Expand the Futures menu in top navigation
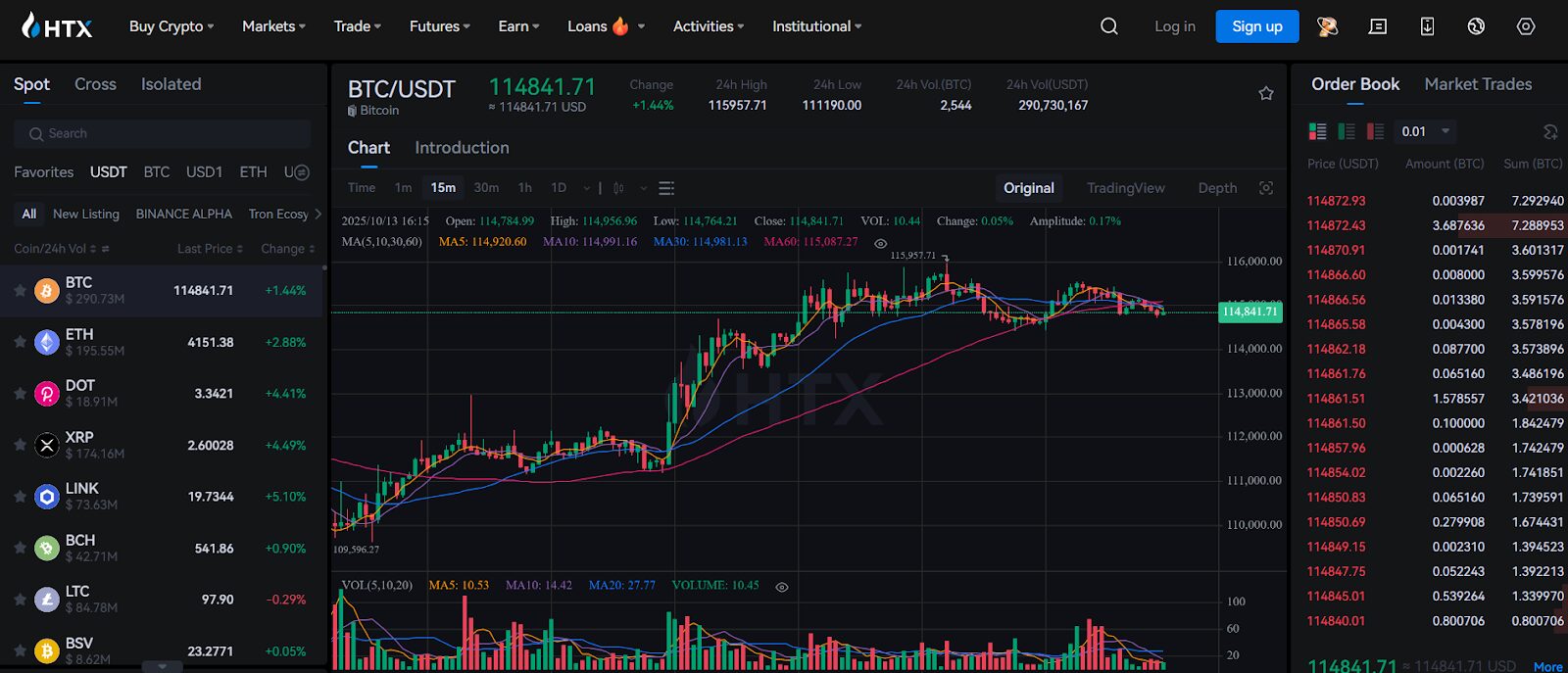This screenshot has width=1568, height=673. 439,26
